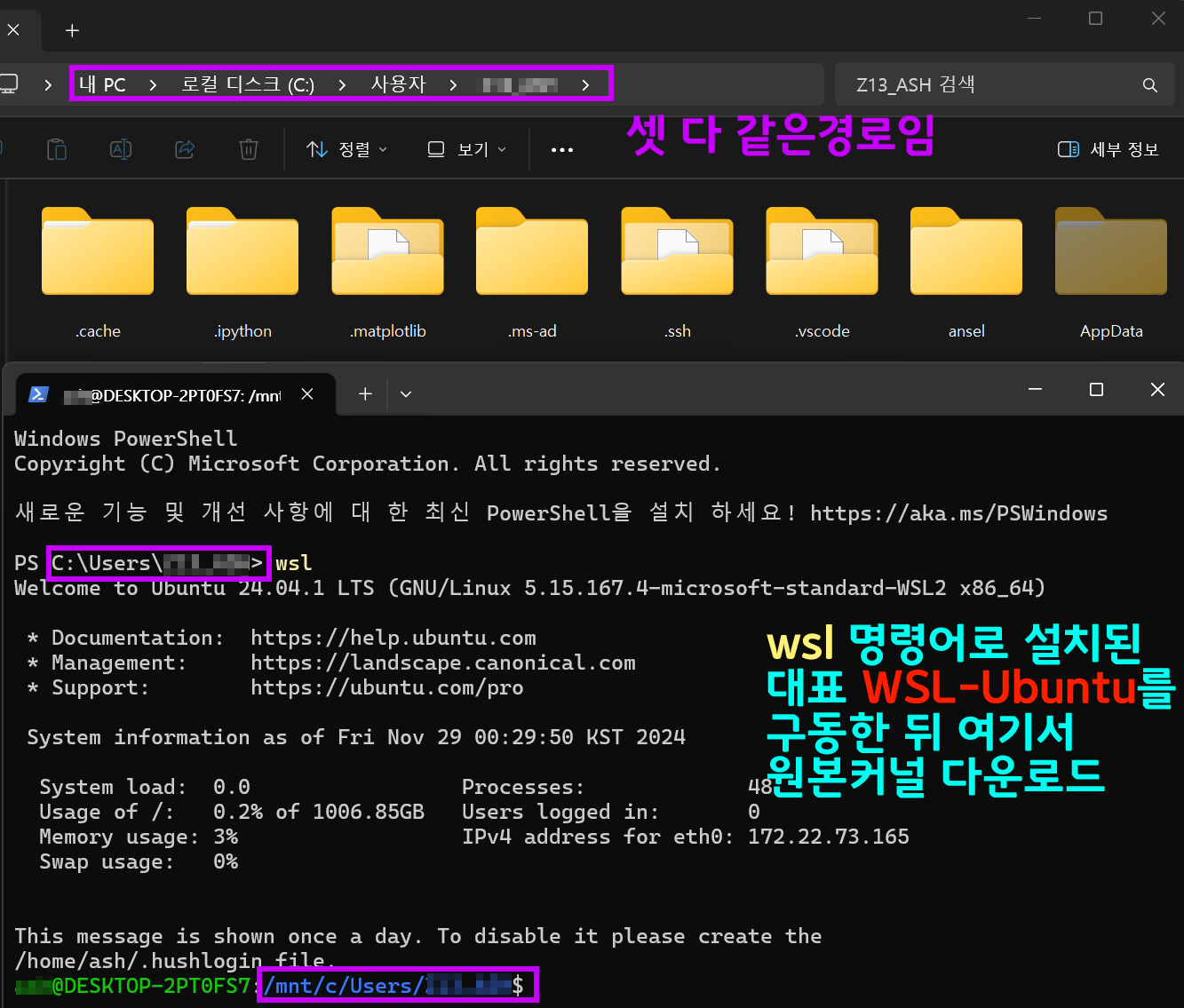Image resolution: width=1184 pixels, height=1008 pixels.
Task: Click the Z13_ASH 검색 search field
Action: (1005, 85)
